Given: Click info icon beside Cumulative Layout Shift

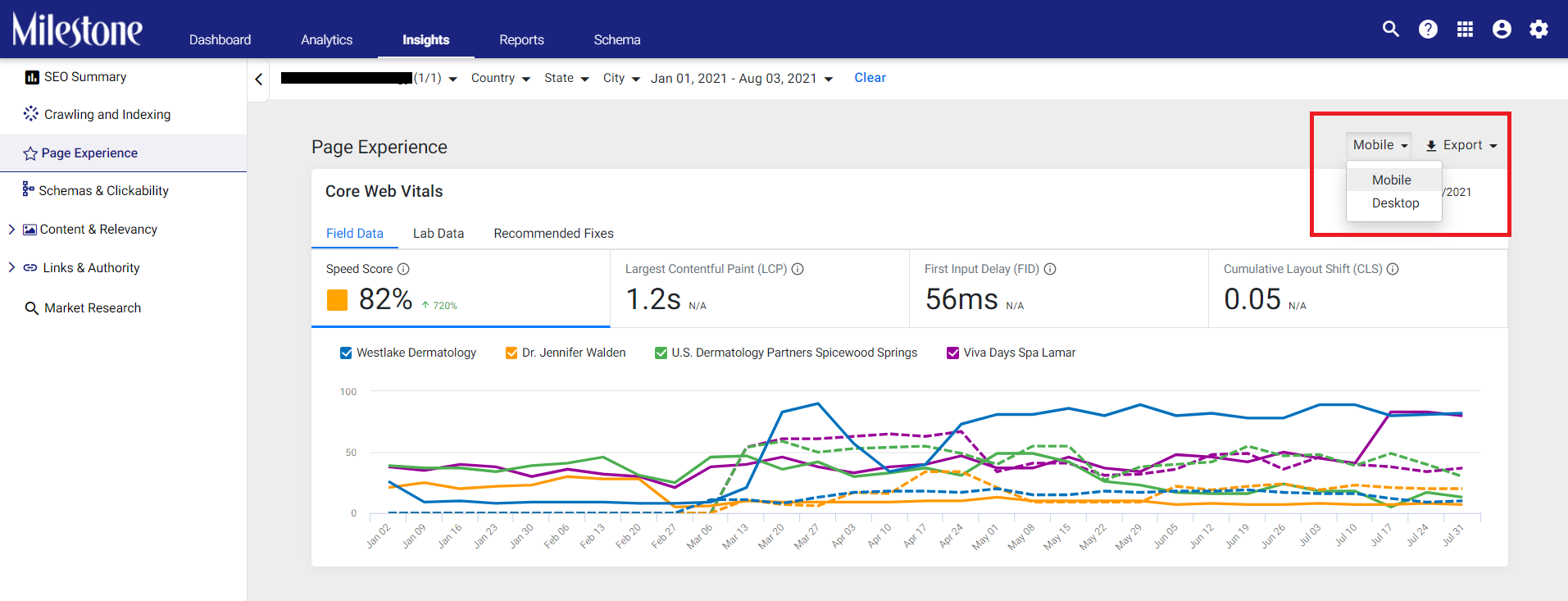Looking at the screenshot, I should [x=1393, y=269].
